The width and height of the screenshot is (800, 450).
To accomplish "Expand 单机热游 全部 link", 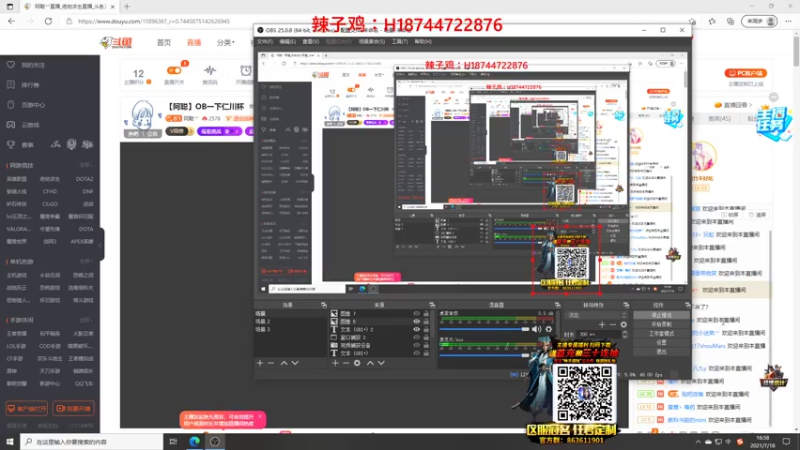I will coord(86,261).
